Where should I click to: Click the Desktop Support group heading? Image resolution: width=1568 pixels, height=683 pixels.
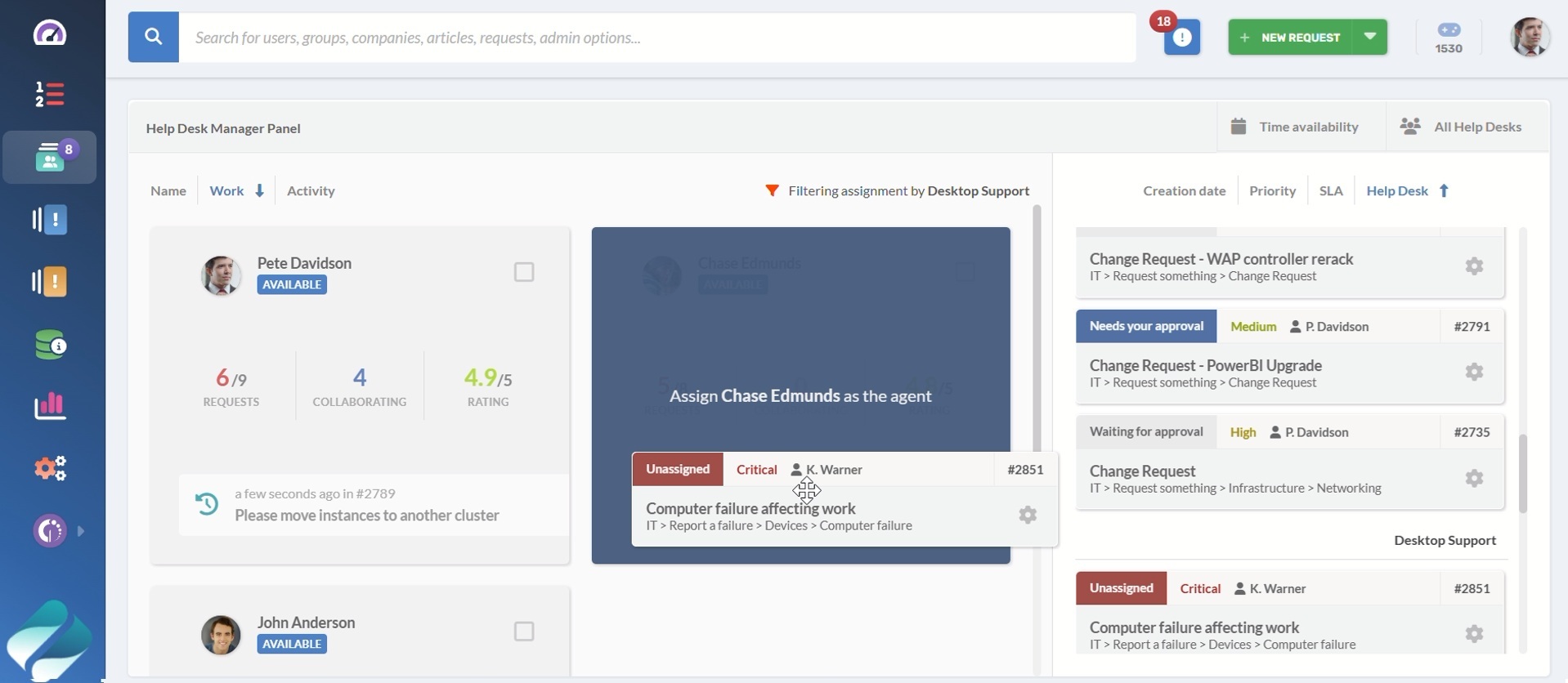pos(1445,540)
